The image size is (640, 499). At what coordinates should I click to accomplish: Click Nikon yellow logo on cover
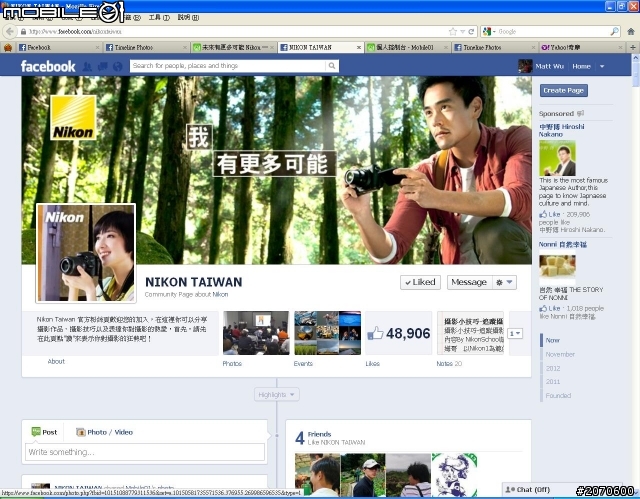click(x=73, y=118)
